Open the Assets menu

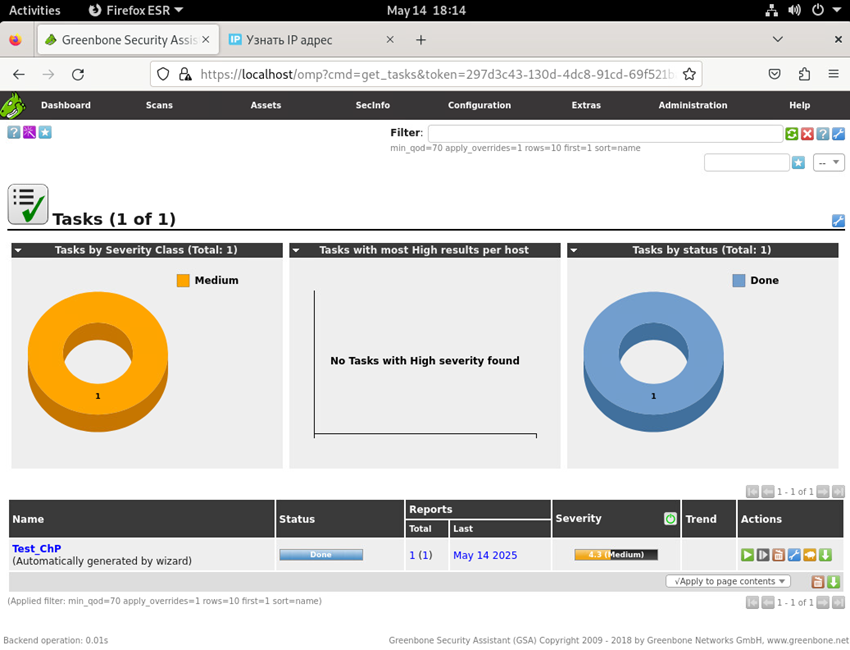[x=266, y=105]
